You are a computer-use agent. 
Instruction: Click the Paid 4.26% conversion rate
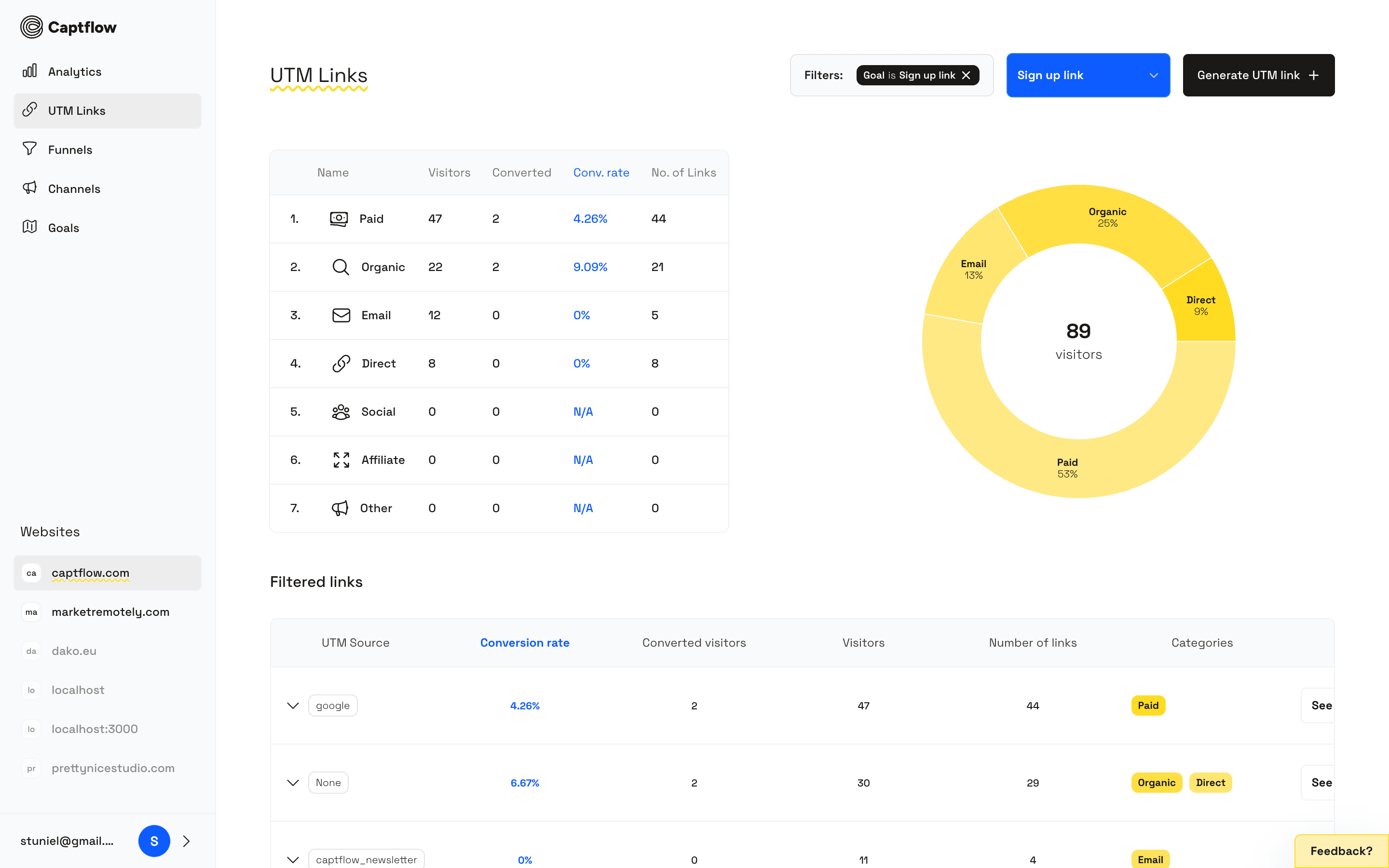[590, 219]
